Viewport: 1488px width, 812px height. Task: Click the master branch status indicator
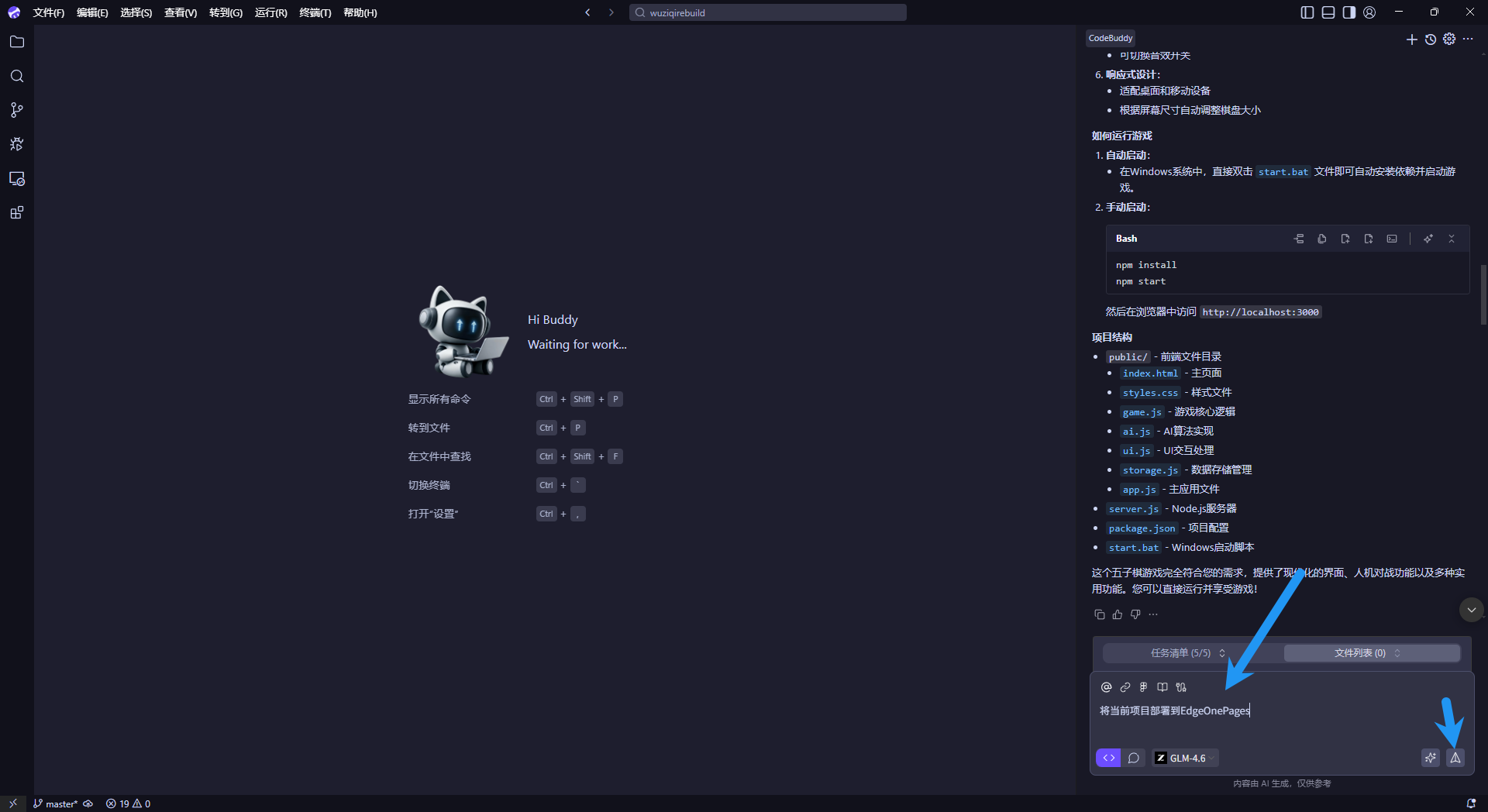(x=56, y=803)
